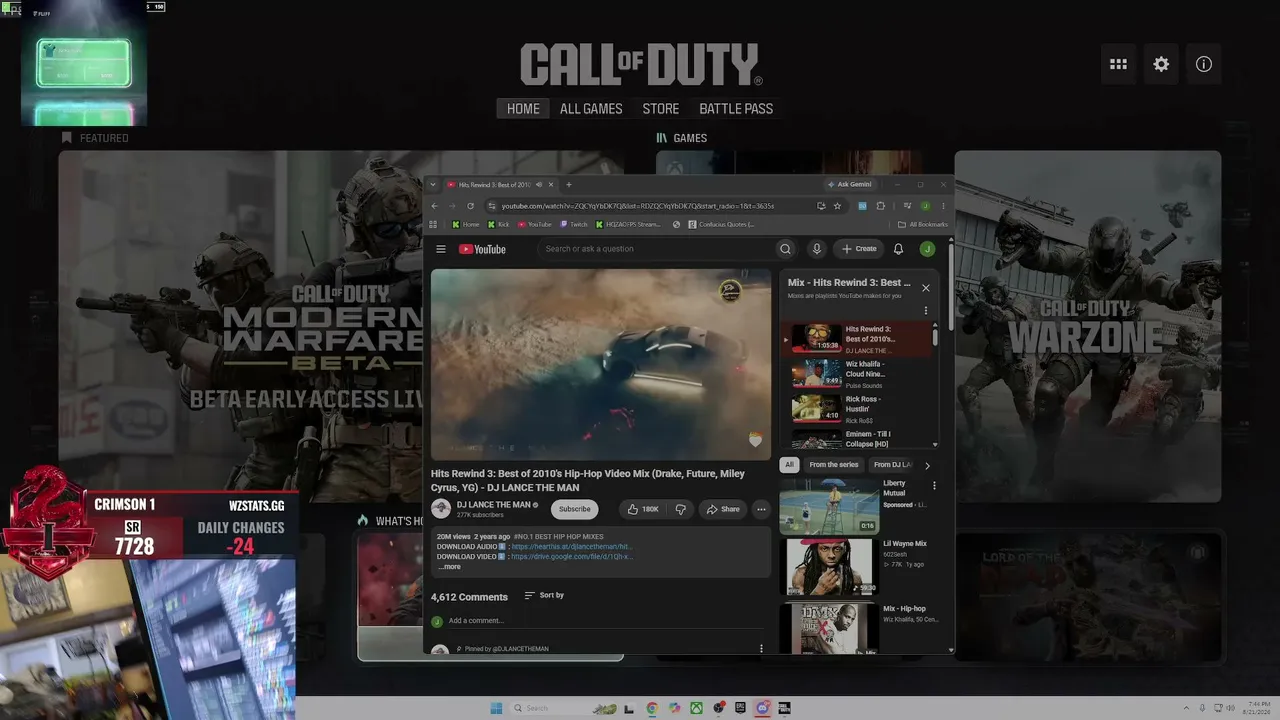Open the hearthis.at download audio link
This screenshot has width=1280, height=720.
coord(571,547)
